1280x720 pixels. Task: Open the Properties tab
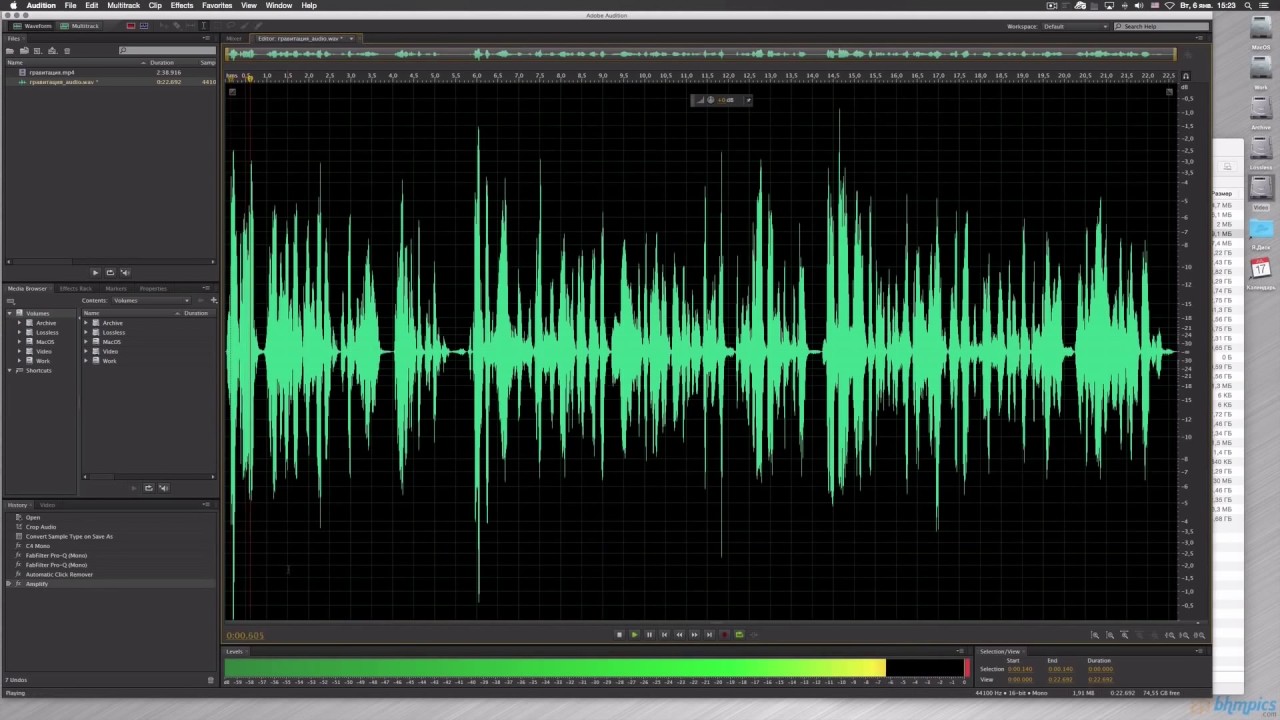coord(153,288)
